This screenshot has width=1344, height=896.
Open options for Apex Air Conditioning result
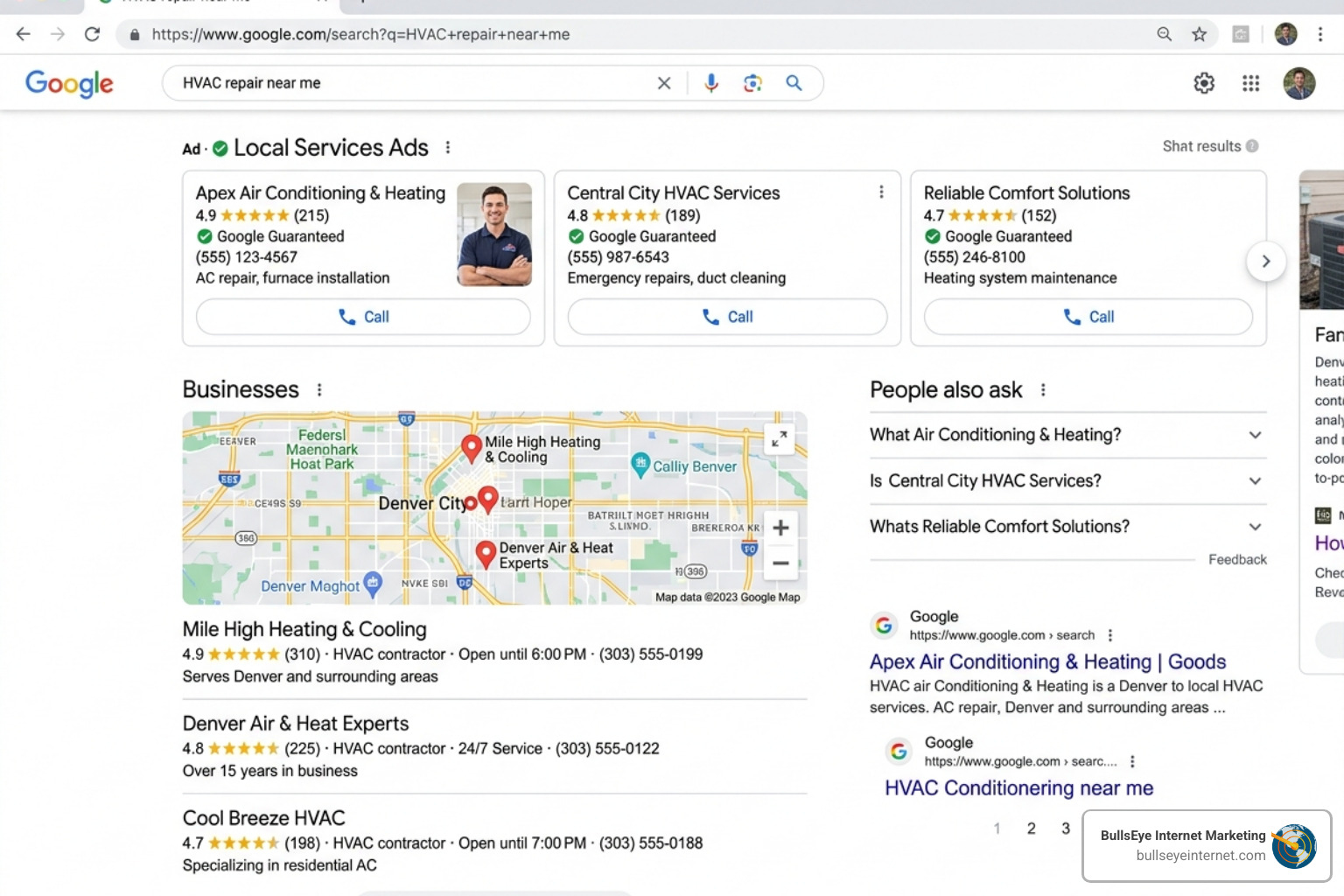pyautogui.click(x=1110, y=635)
